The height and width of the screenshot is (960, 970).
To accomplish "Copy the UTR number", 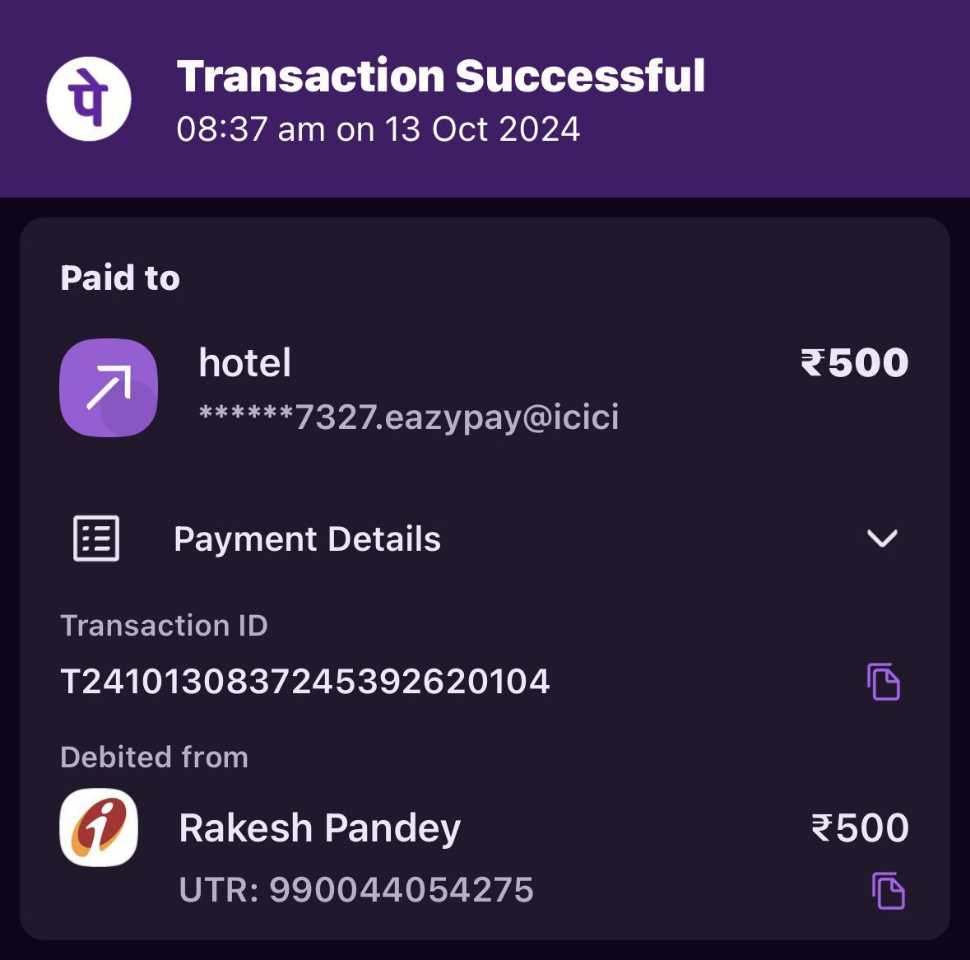I will tap(888, 890).
